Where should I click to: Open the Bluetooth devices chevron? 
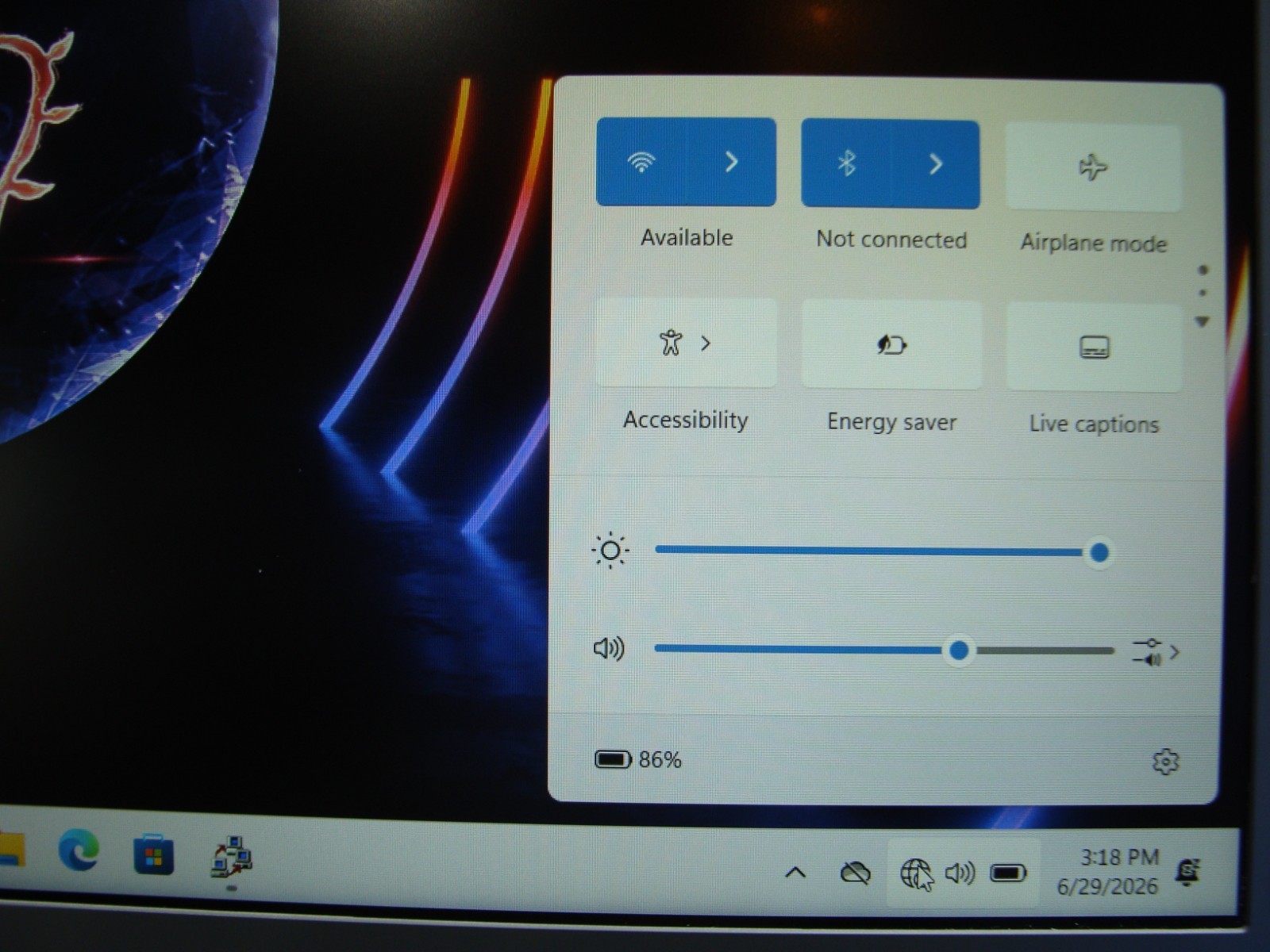[936, 164]
